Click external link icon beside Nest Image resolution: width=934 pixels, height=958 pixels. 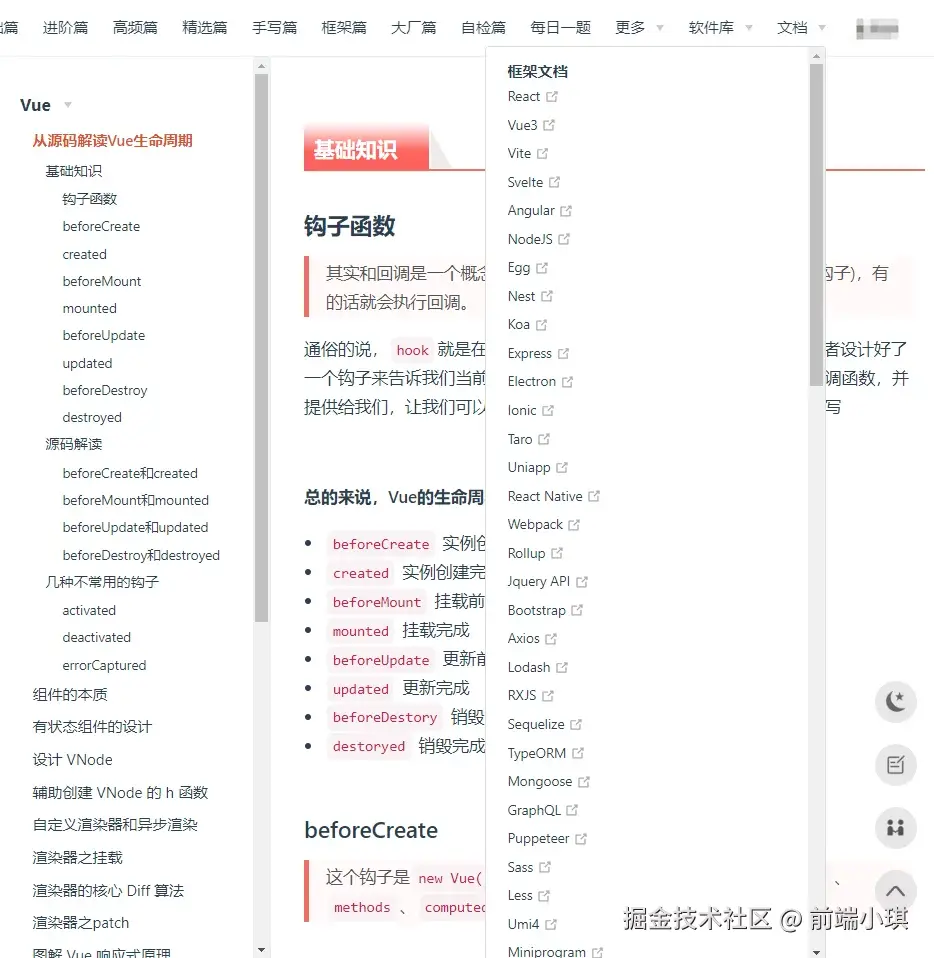[x=547, y=296]
